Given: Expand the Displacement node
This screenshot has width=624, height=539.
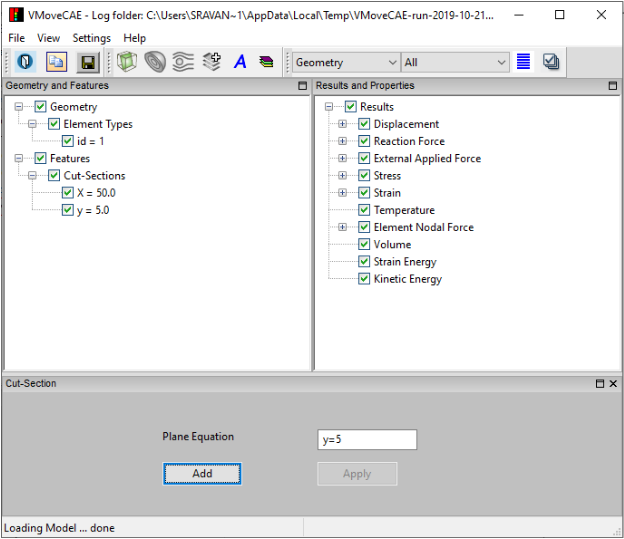Looking at the screenshot, I should point(342,124).
